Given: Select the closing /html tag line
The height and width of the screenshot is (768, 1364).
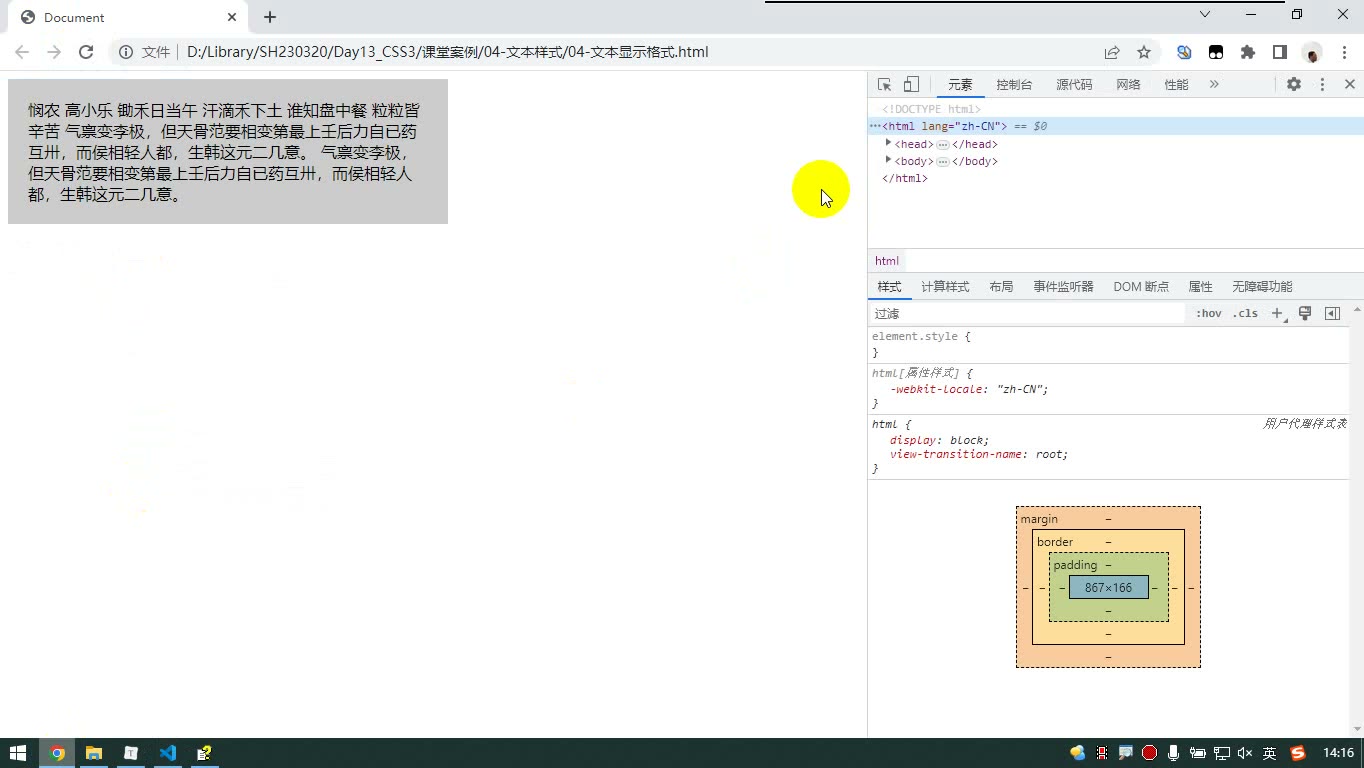Looking at the screenshot, I should tap(904, 178).
